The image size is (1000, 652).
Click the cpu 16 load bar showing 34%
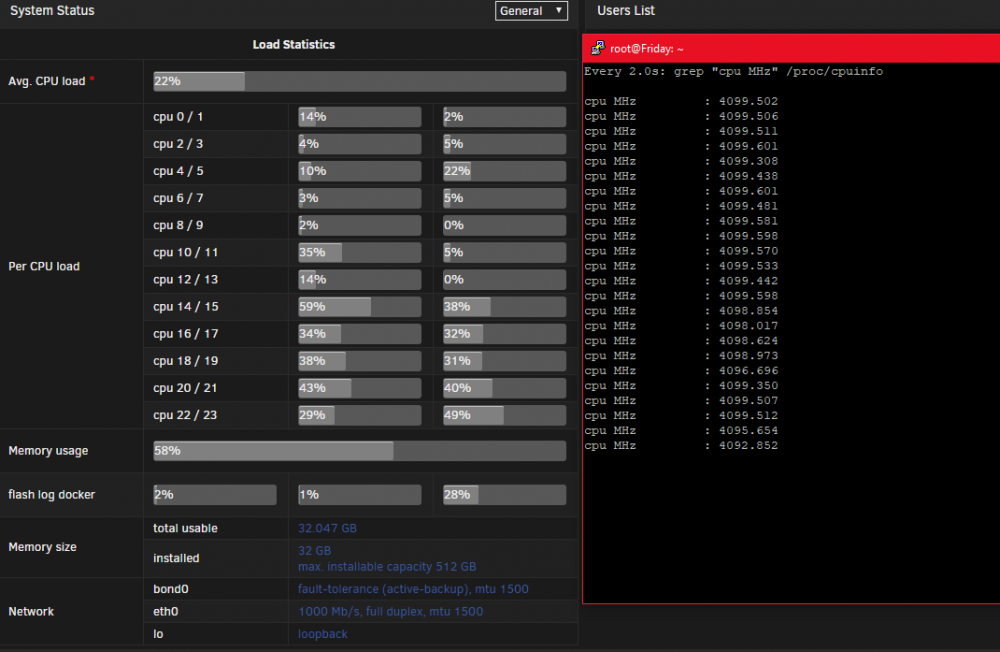pyautogui.click(x=360, y=334)
